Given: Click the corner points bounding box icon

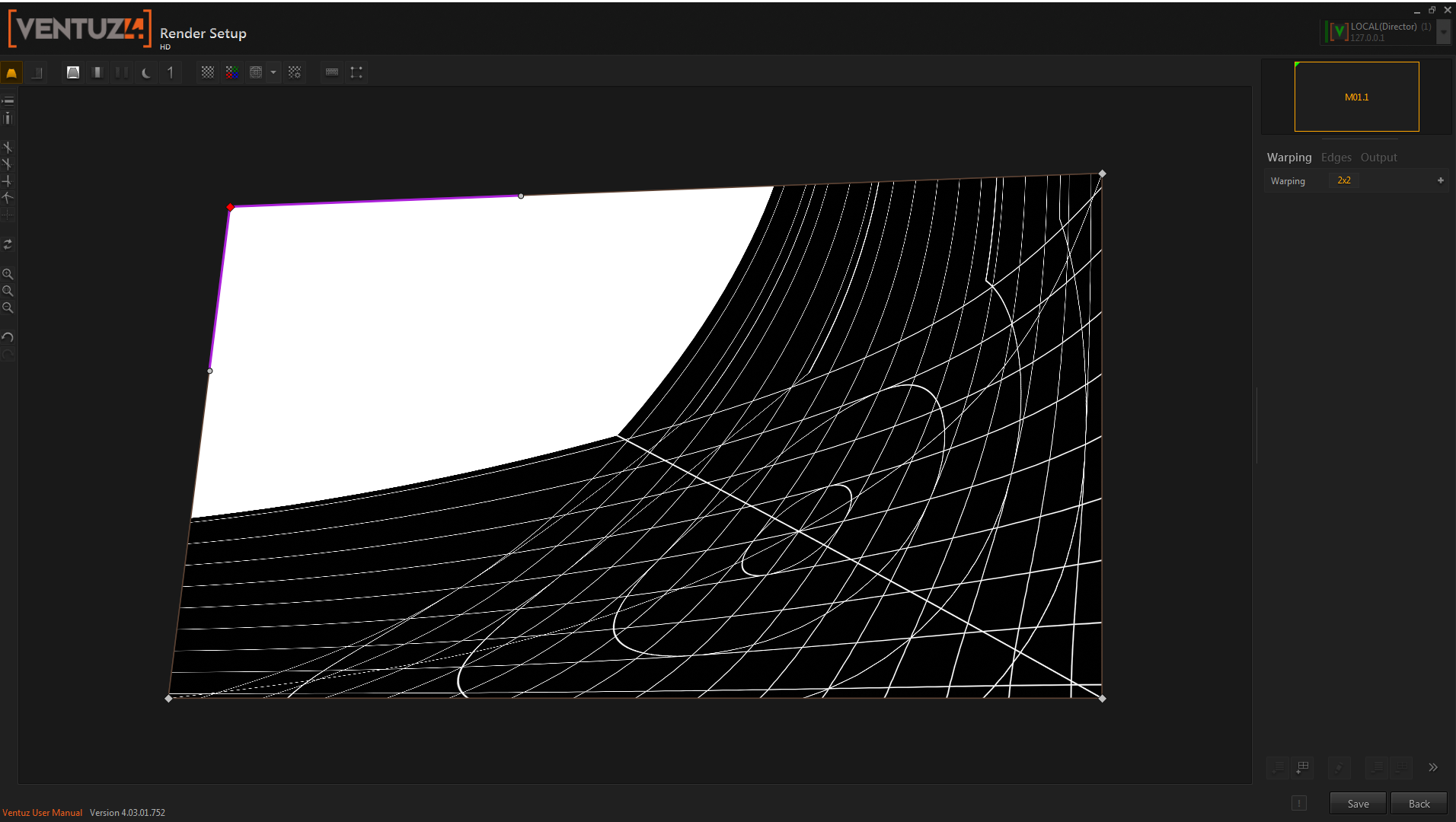Looking at the screenshot, I should pyautogui.click(x=356, y=72).
